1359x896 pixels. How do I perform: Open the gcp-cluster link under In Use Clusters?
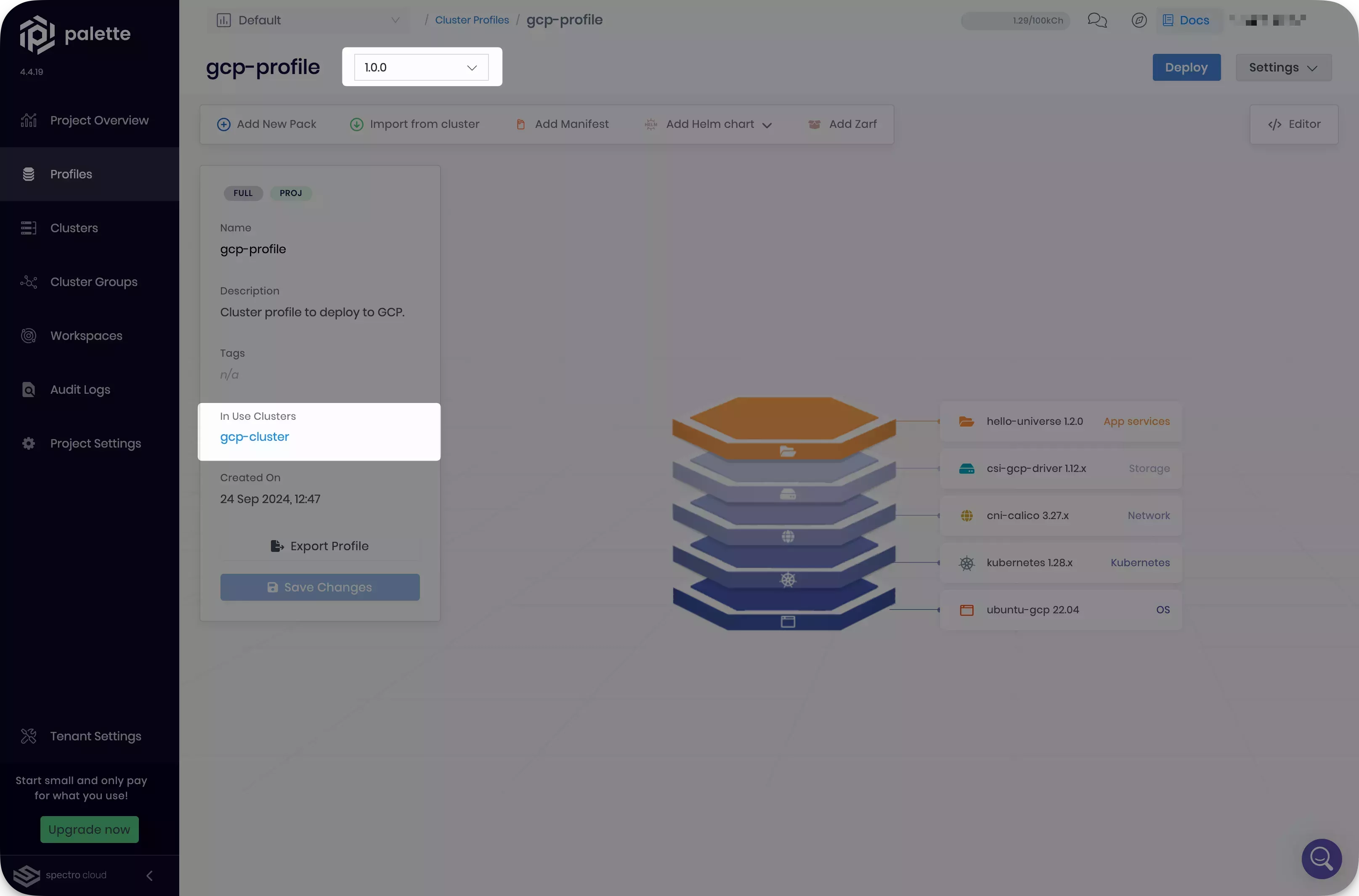(254, 437)
